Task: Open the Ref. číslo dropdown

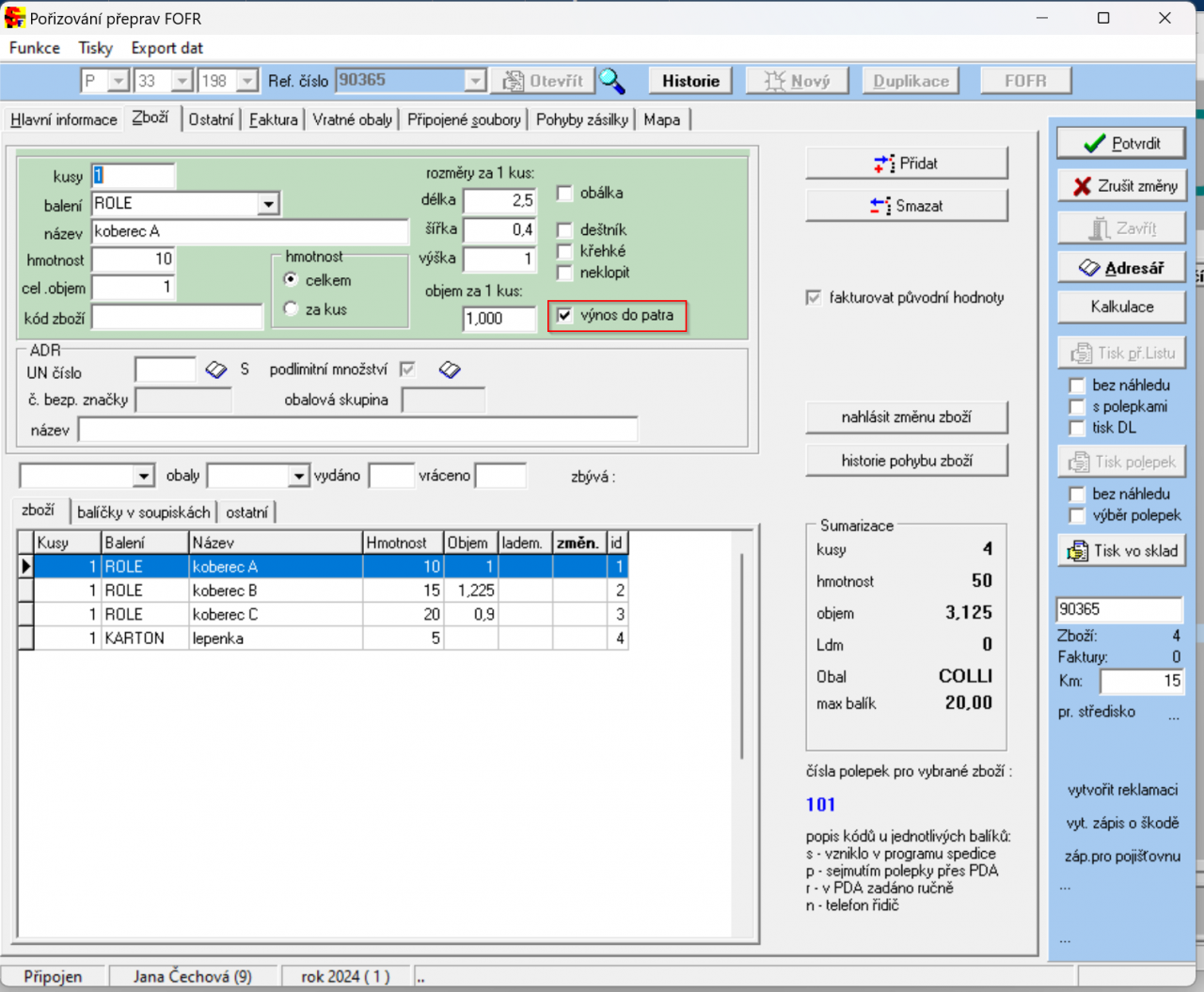Action: pos(474,82)
